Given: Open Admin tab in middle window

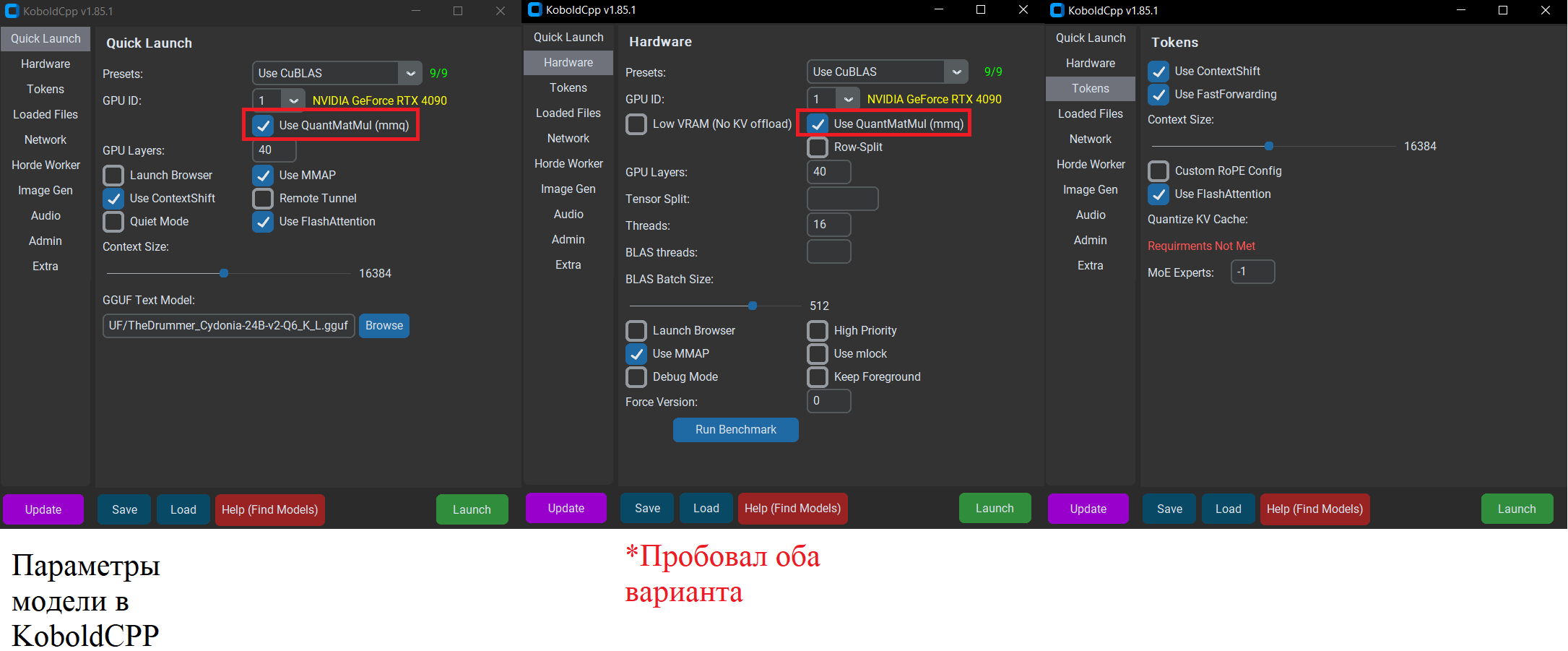Looking at the screenshot, I should (x=568, y=240).
